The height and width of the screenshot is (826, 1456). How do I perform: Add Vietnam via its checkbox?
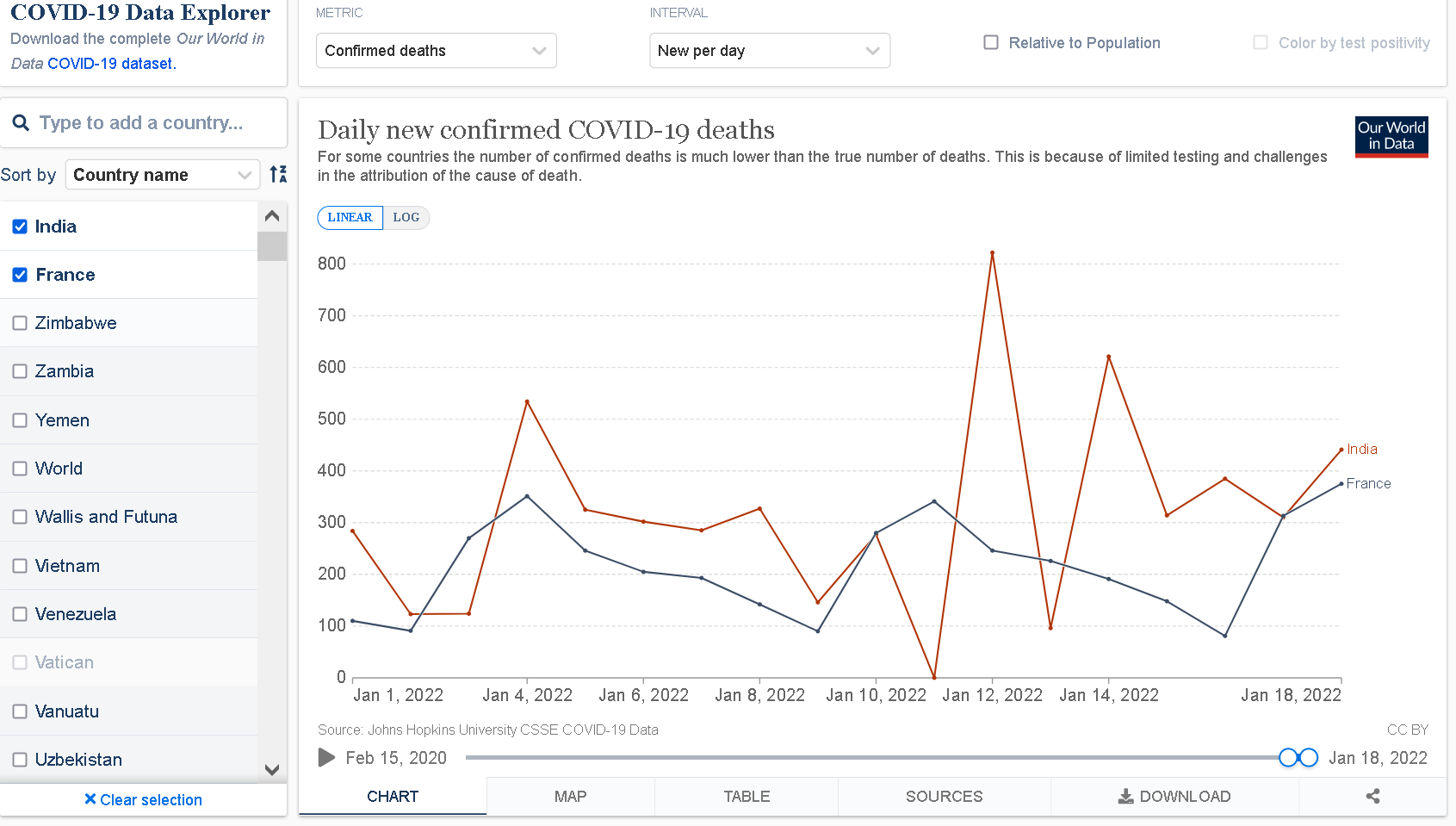click(x=20, y=566)
